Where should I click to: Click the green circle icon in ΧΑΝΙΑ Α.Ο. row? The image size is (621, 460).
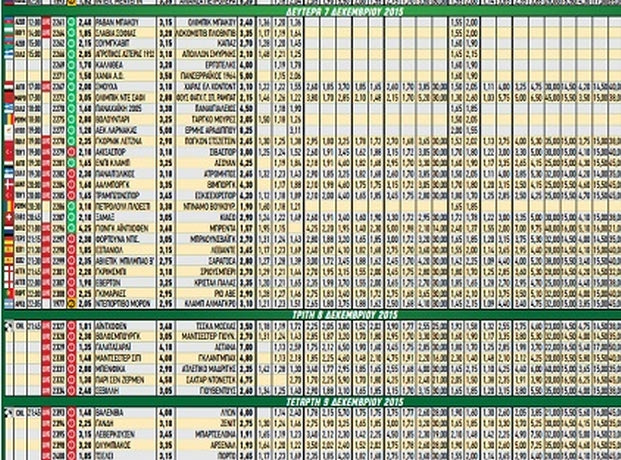click(71, 76)
